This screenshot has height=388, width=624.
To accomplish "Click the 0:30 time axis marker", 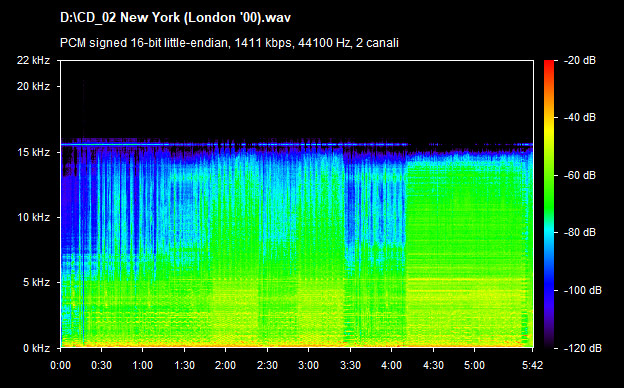I will coord(101,365).
